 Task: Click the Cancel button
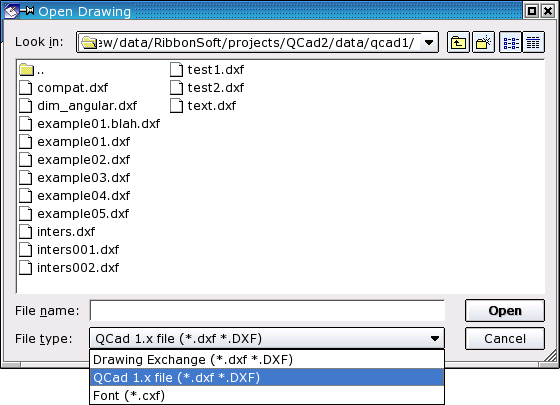[x=505, y=339]
